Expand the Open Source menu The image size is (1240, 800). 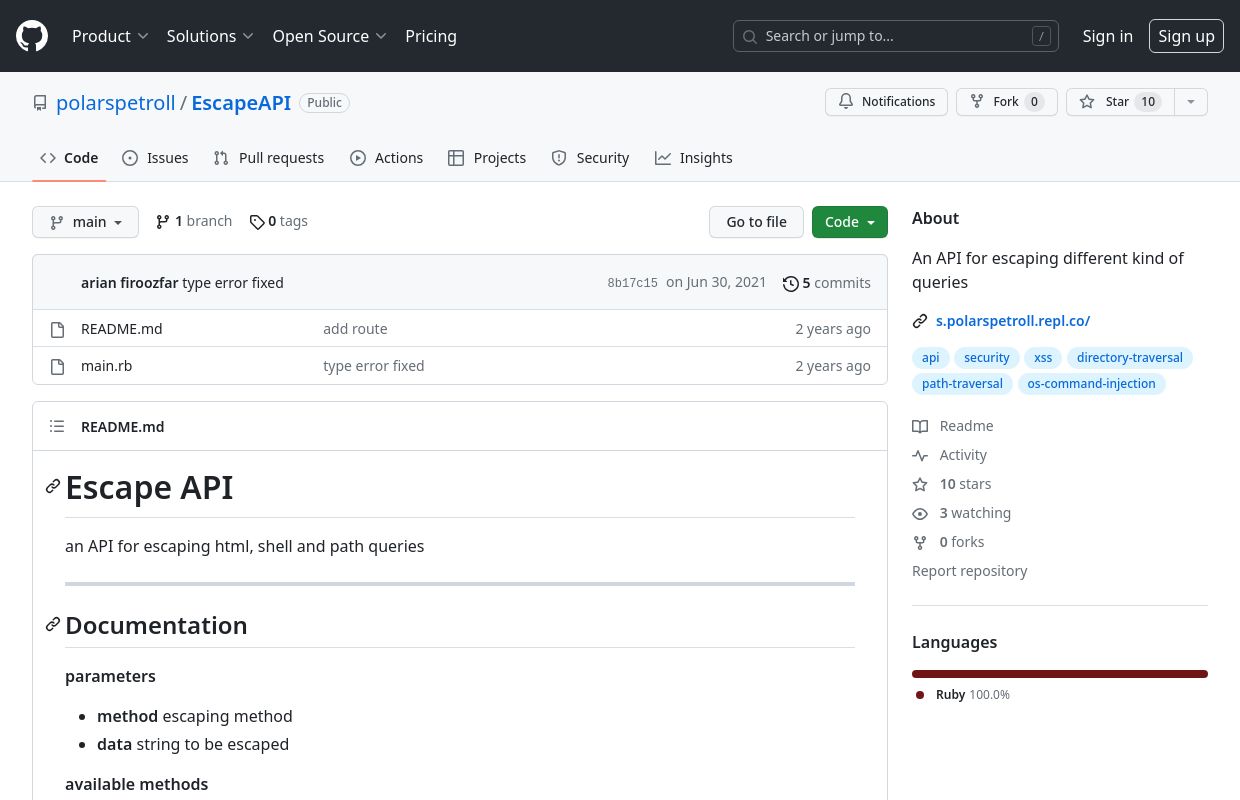click(329, 36)
